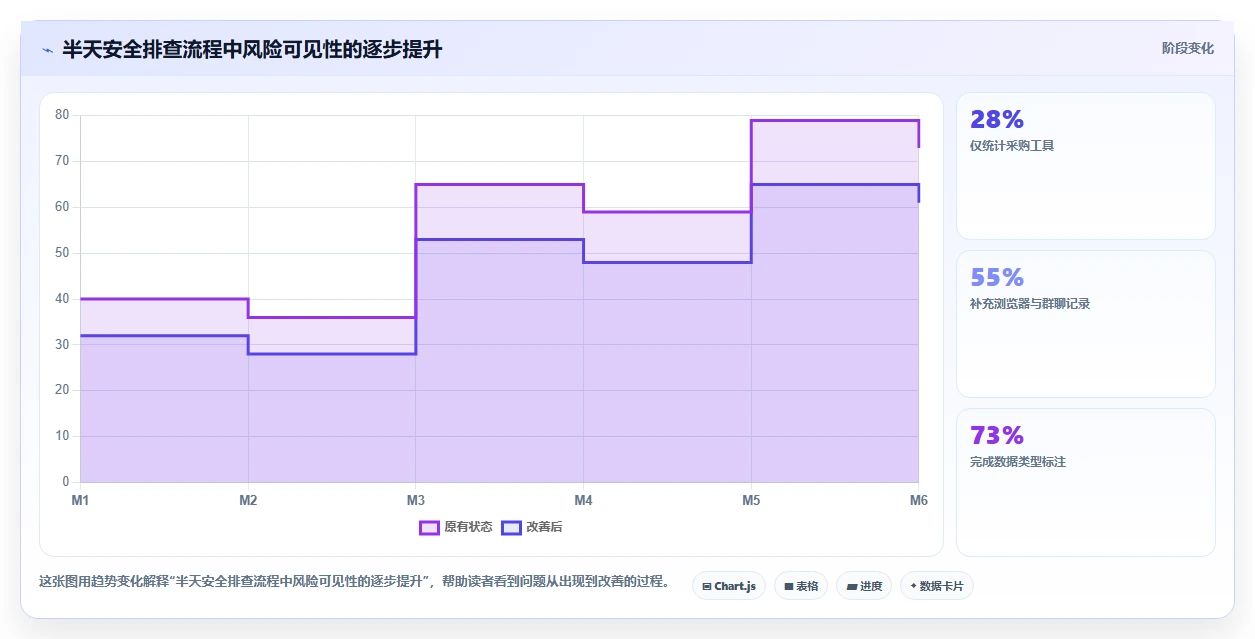Click the 30 y-axis value
This screenshot has width=1255, height=639.
(x=62, y=344)
